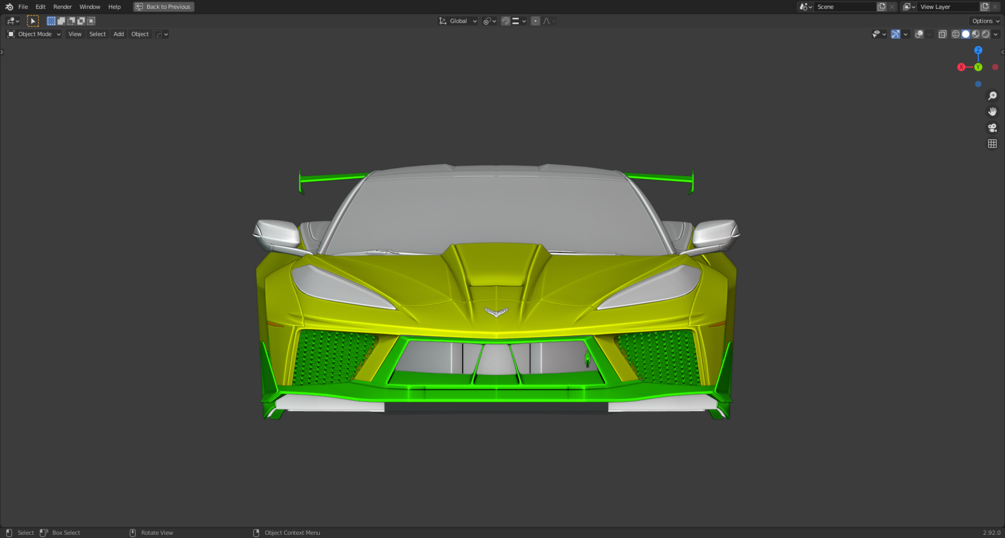The image size is (1005, 538).
Task: Toggle the camera view icon
Action: [x=992, y=128]
